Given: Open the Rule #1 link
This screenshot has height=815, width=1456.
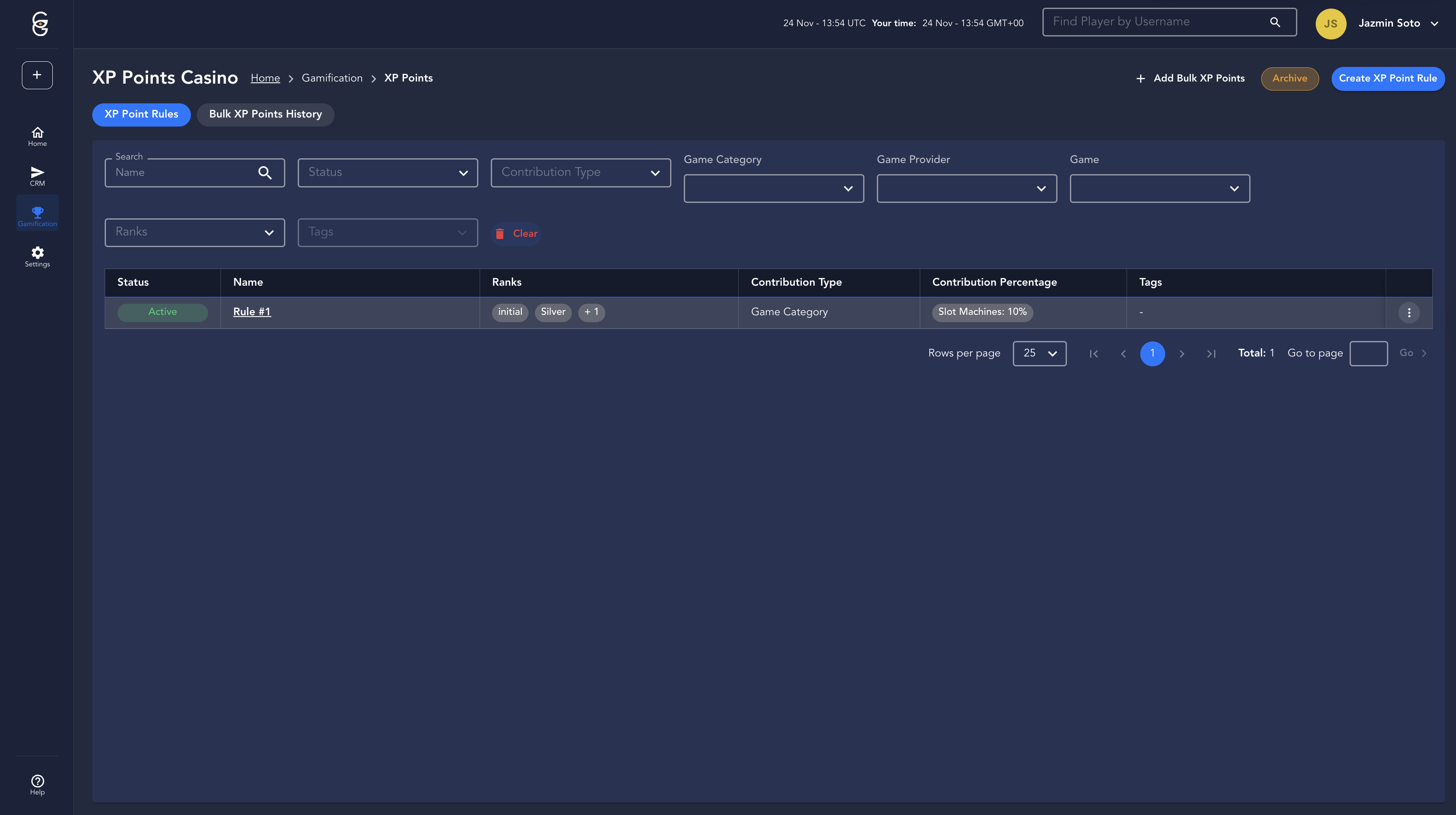Looking at the screenshot, I should [251, 312].
